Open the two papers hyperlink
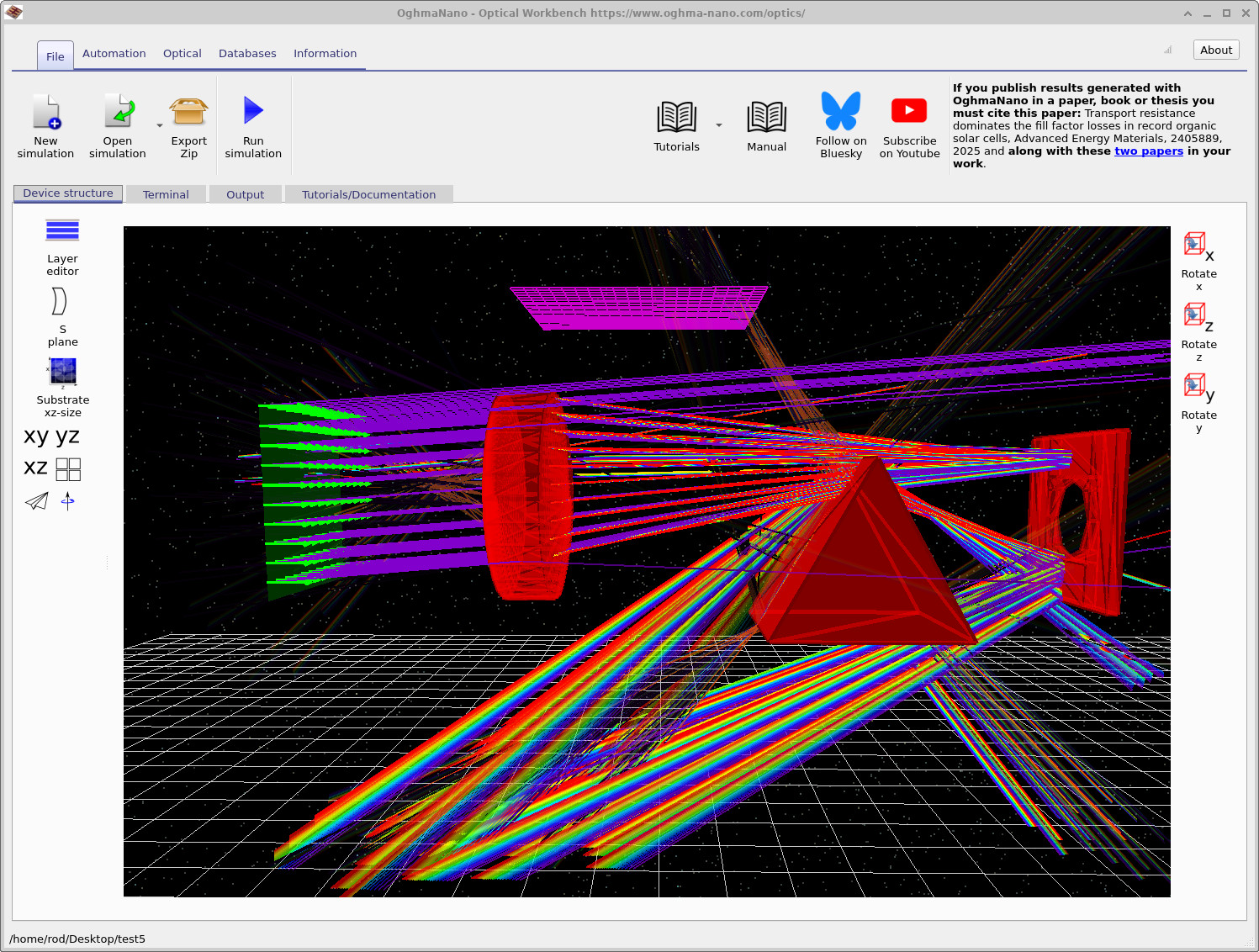The height and width of the screenshot is (952, 1259). [1149, 151]
